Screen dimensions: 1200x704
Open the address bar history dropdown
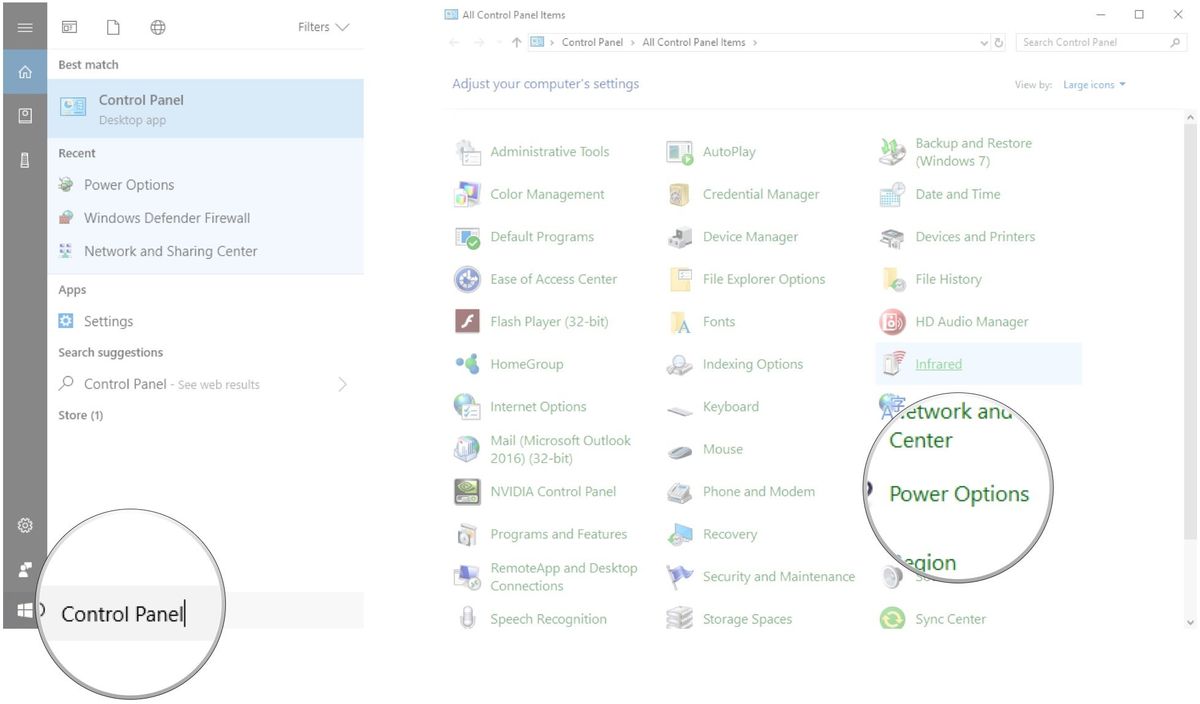pos(983,42)
